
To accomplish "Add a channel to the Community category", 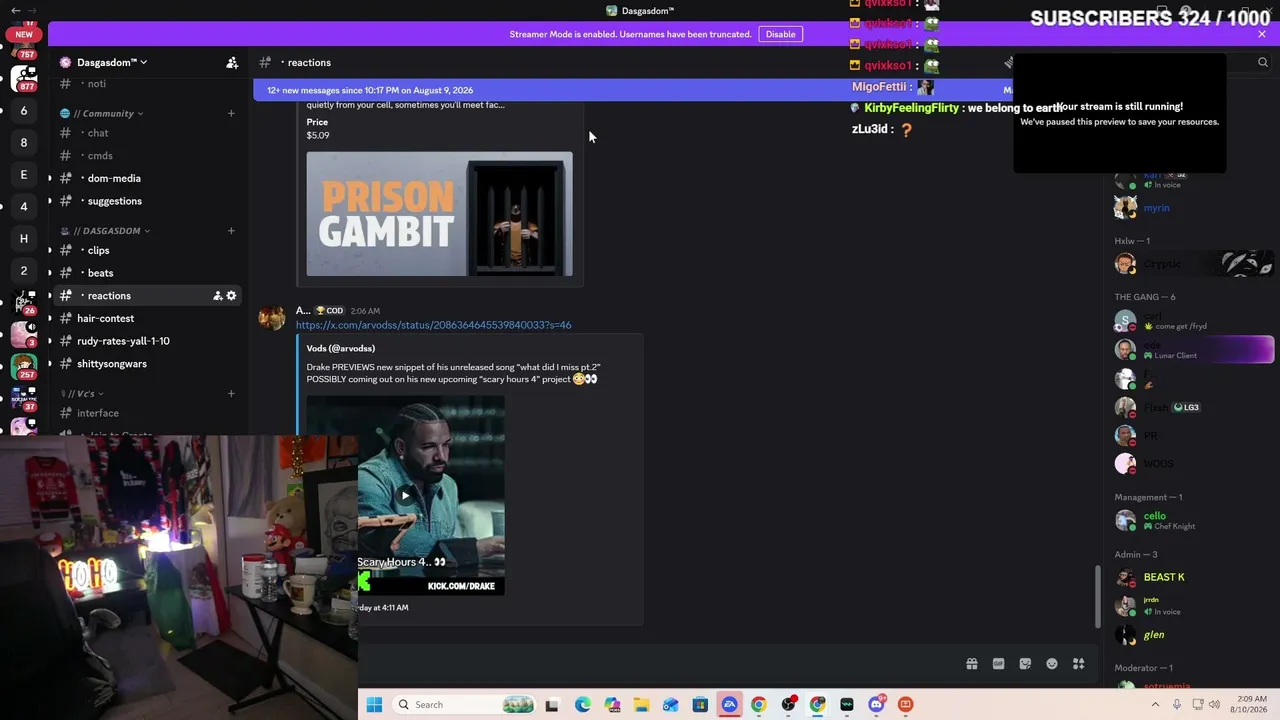I will tap(231, 113).
